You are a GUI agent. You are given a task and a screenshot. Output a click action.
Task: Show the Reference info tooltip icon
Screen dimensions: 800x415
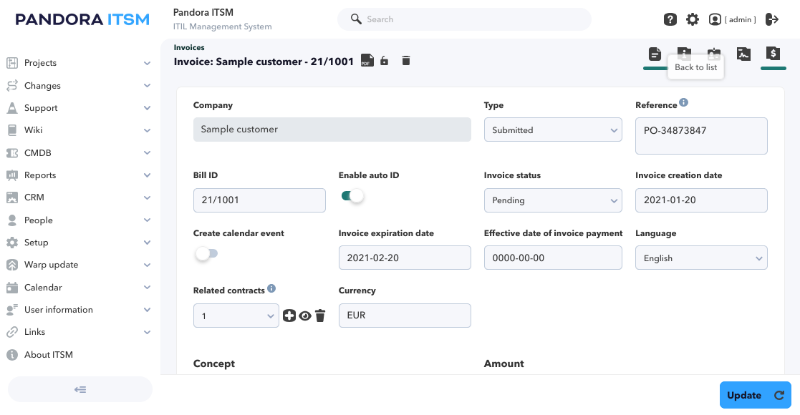pyautogui.click(x=684, y=103)
